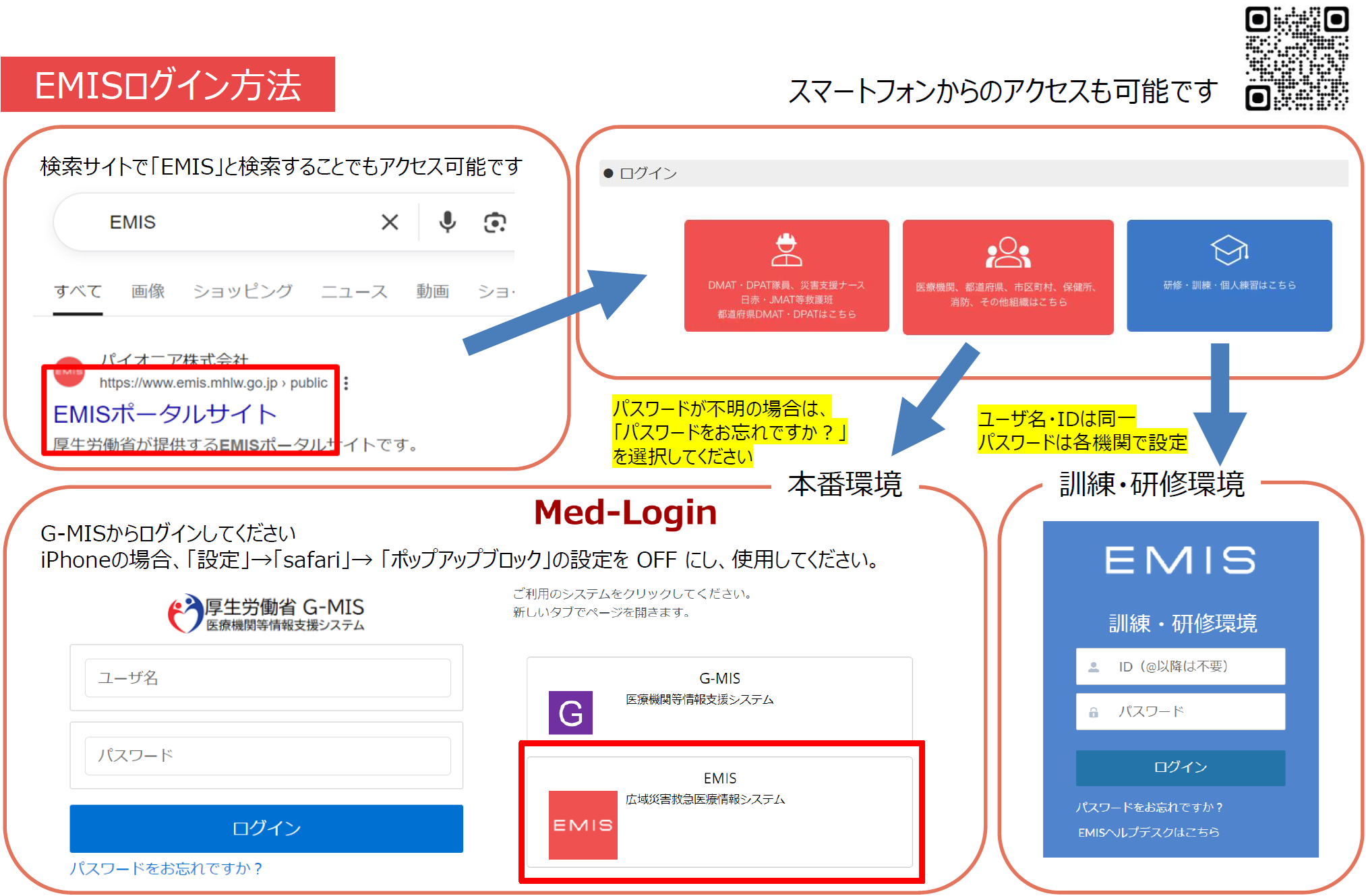Open the EMISポータルサイト search result link
The image size is (1366, 896).
click(165, 413)
